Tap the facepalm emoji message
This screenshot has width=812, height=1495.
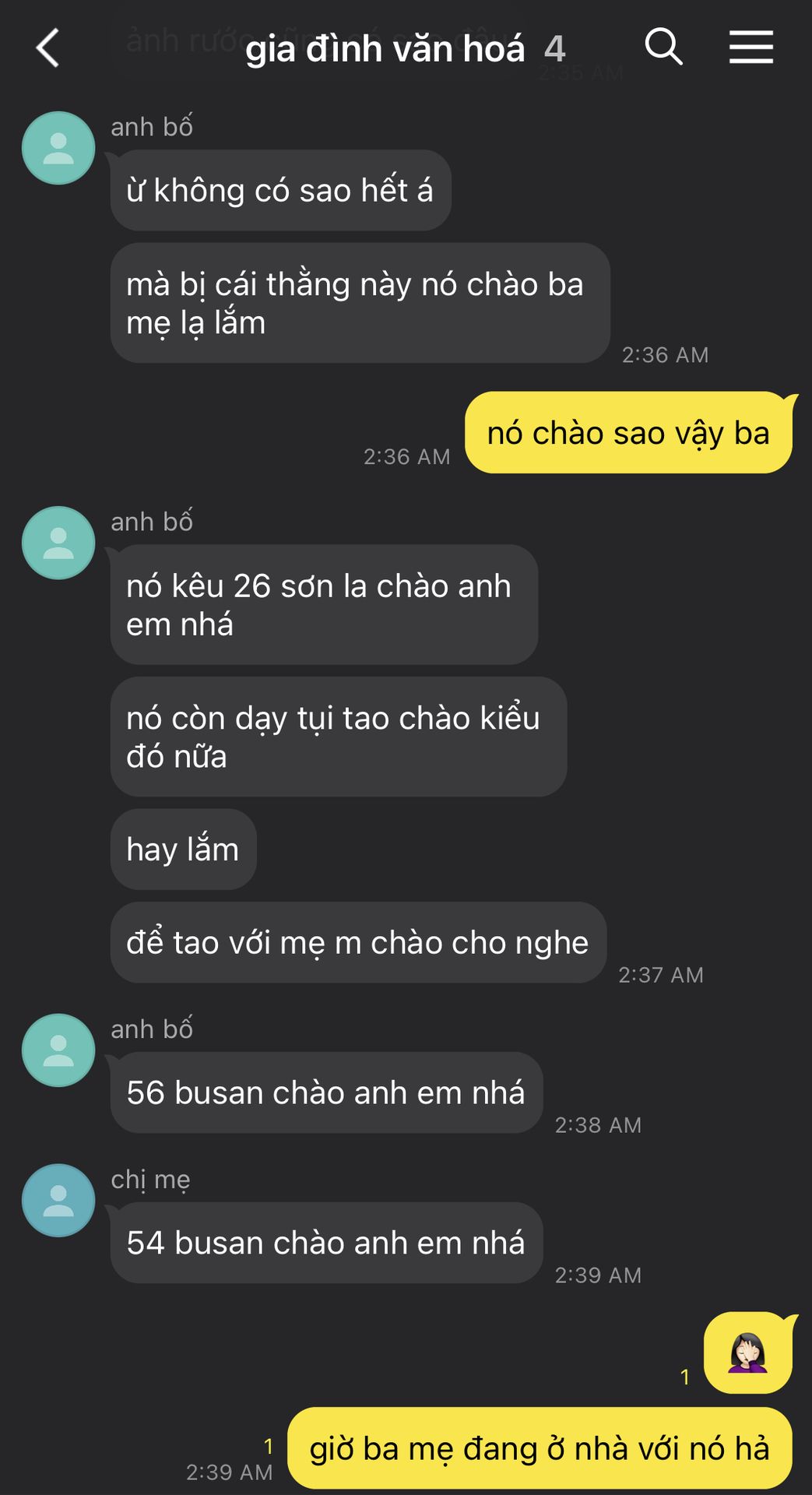coord(749,1353)
